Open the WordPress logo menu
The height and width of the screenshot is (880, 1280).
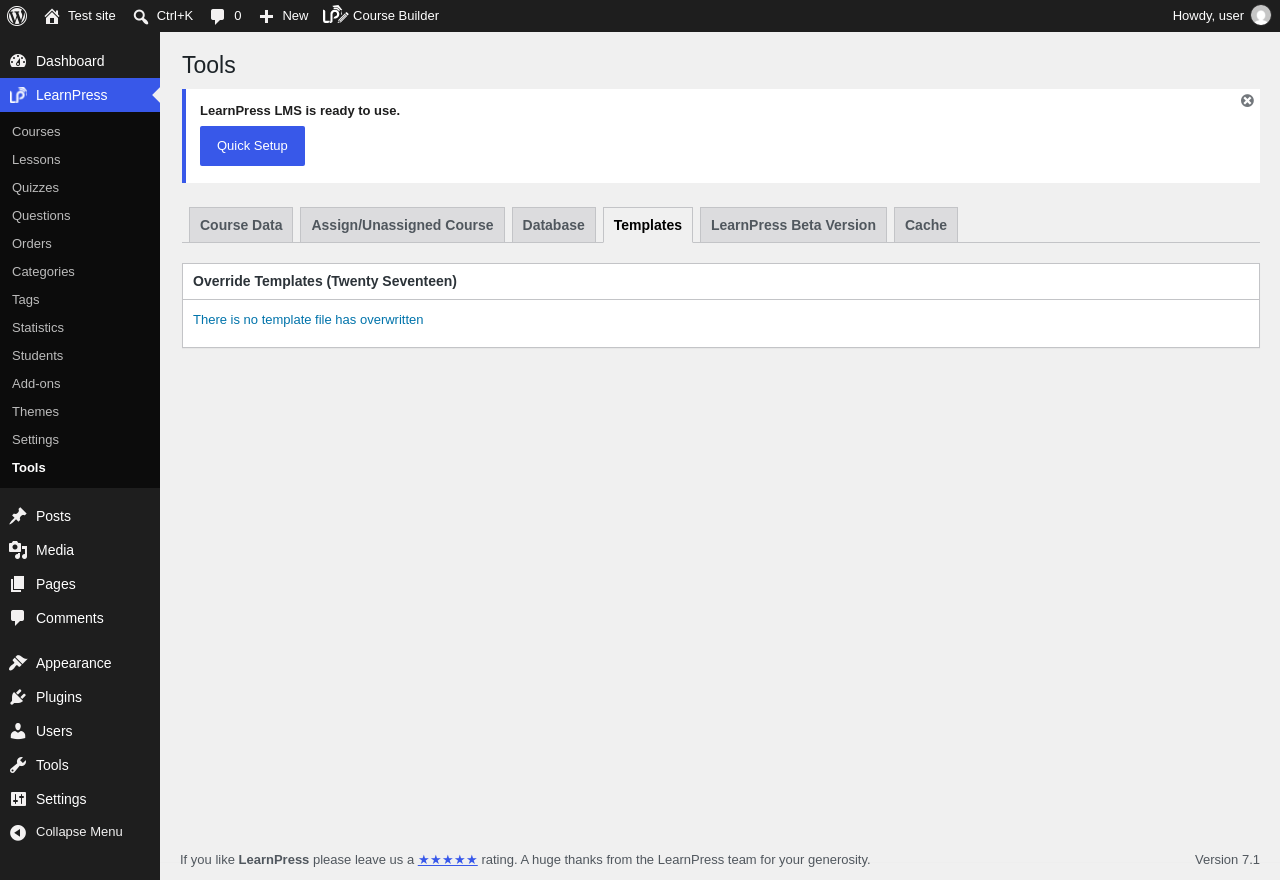17,16
